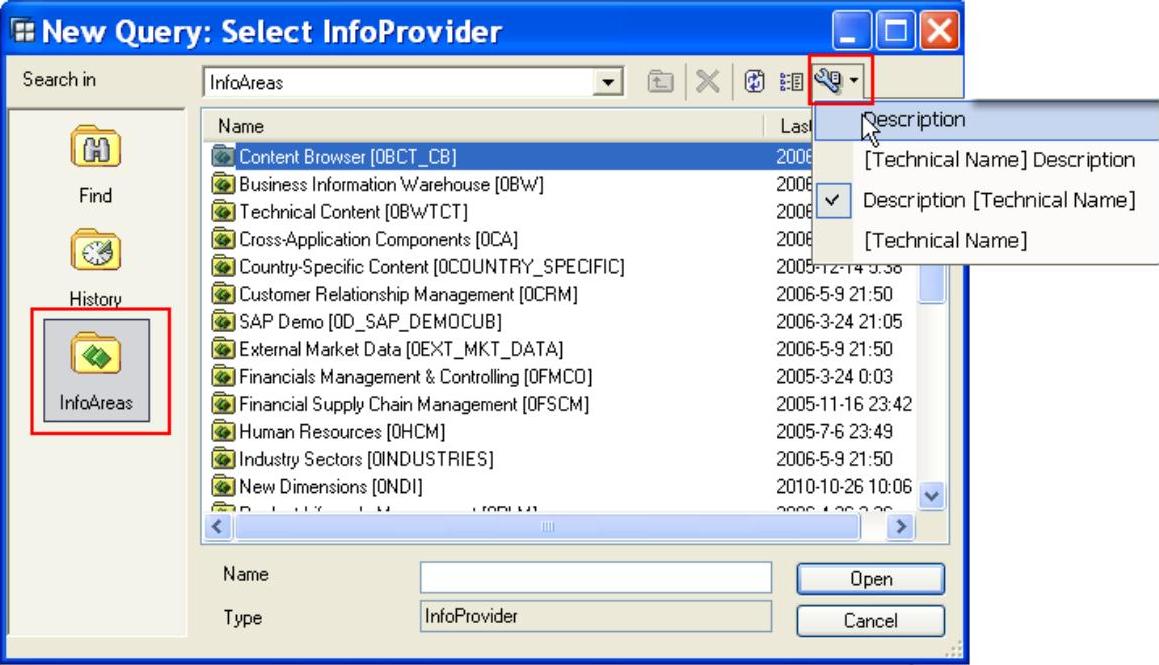The height and width of the screenshot is (665, 1159).
Task: Select New Dimensions [0NDI] row
Action: [x=562, y=486]
